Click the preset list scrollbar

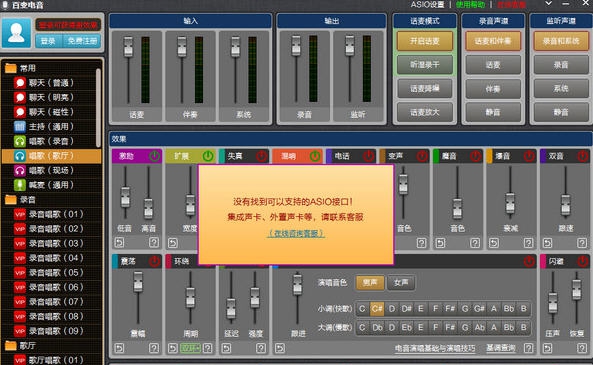[98, 108]
